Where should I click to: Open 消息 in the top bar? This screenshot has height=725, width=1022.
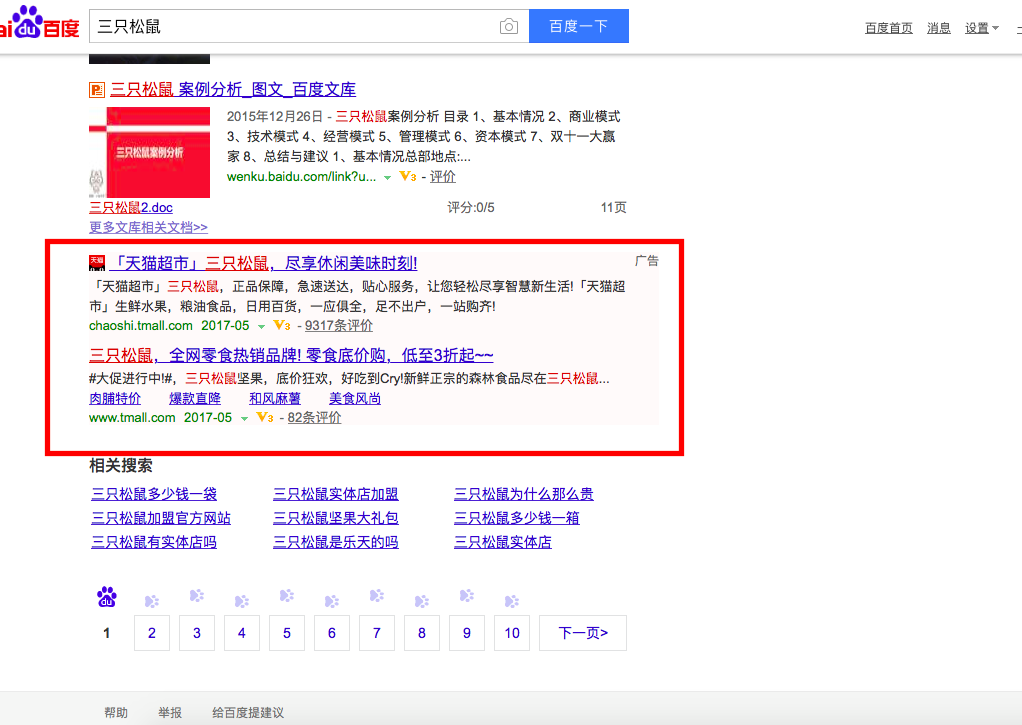(938, 28)
